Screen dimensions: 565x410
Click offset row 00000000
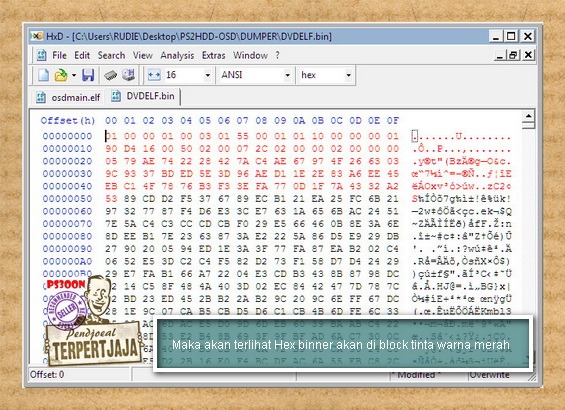67,136
